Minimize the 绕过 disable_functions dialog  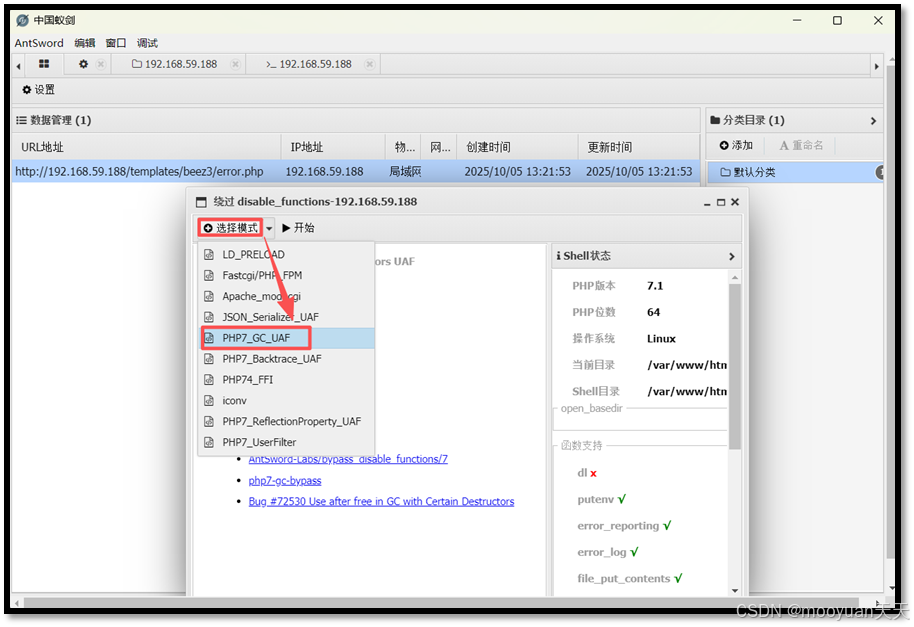pos(706,202)
